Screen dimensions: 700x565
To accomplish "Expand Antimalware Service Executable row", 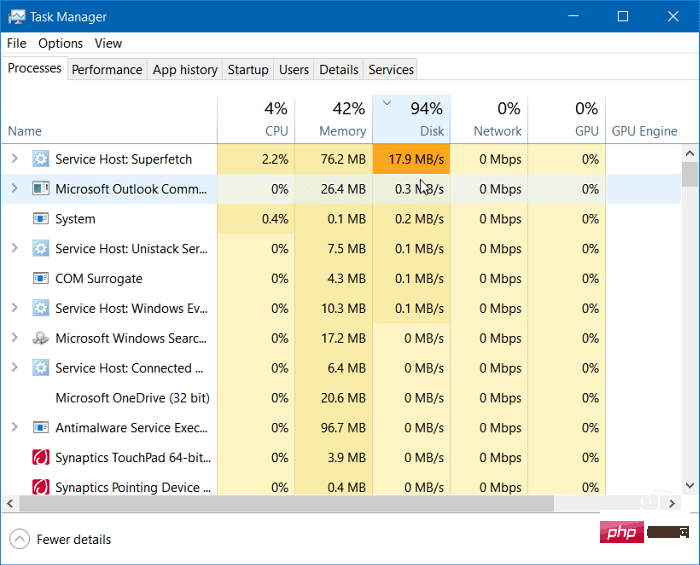I will pyautogui.click(x=14, y=427).
